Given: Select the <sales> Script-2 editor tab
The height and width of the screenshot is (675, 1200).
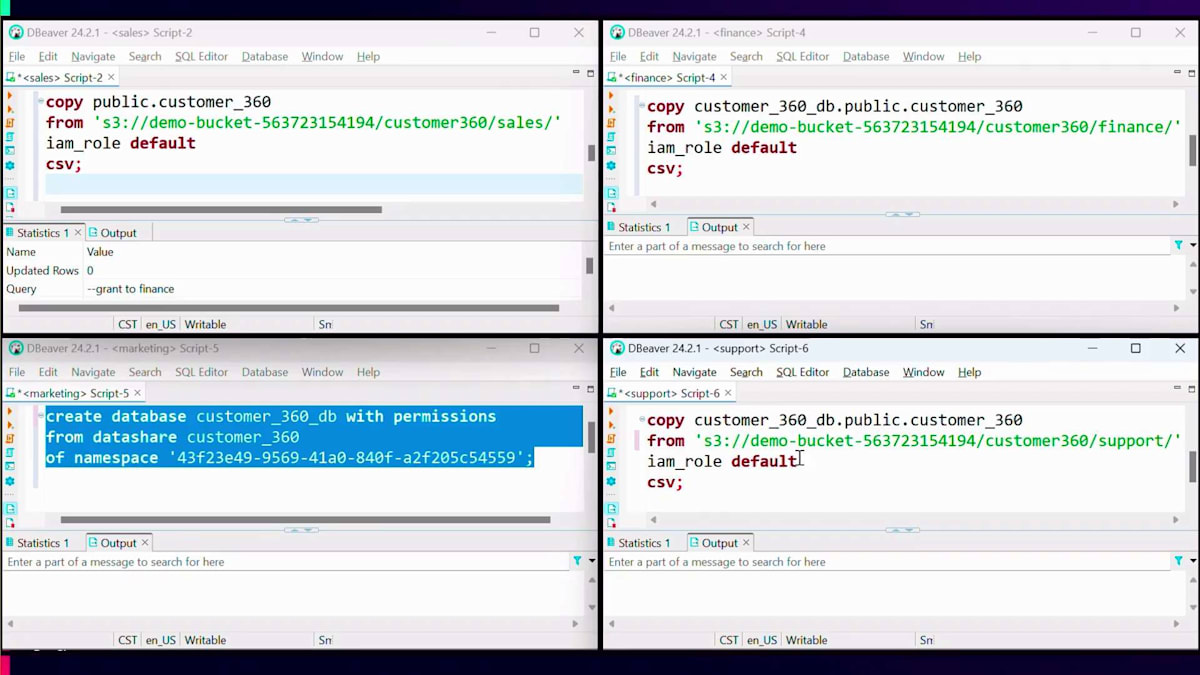Looking at the screenshot, I should point(59,77).
